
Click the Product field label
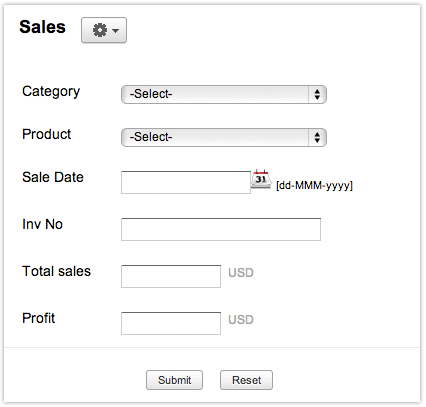[x=47, y=134]
